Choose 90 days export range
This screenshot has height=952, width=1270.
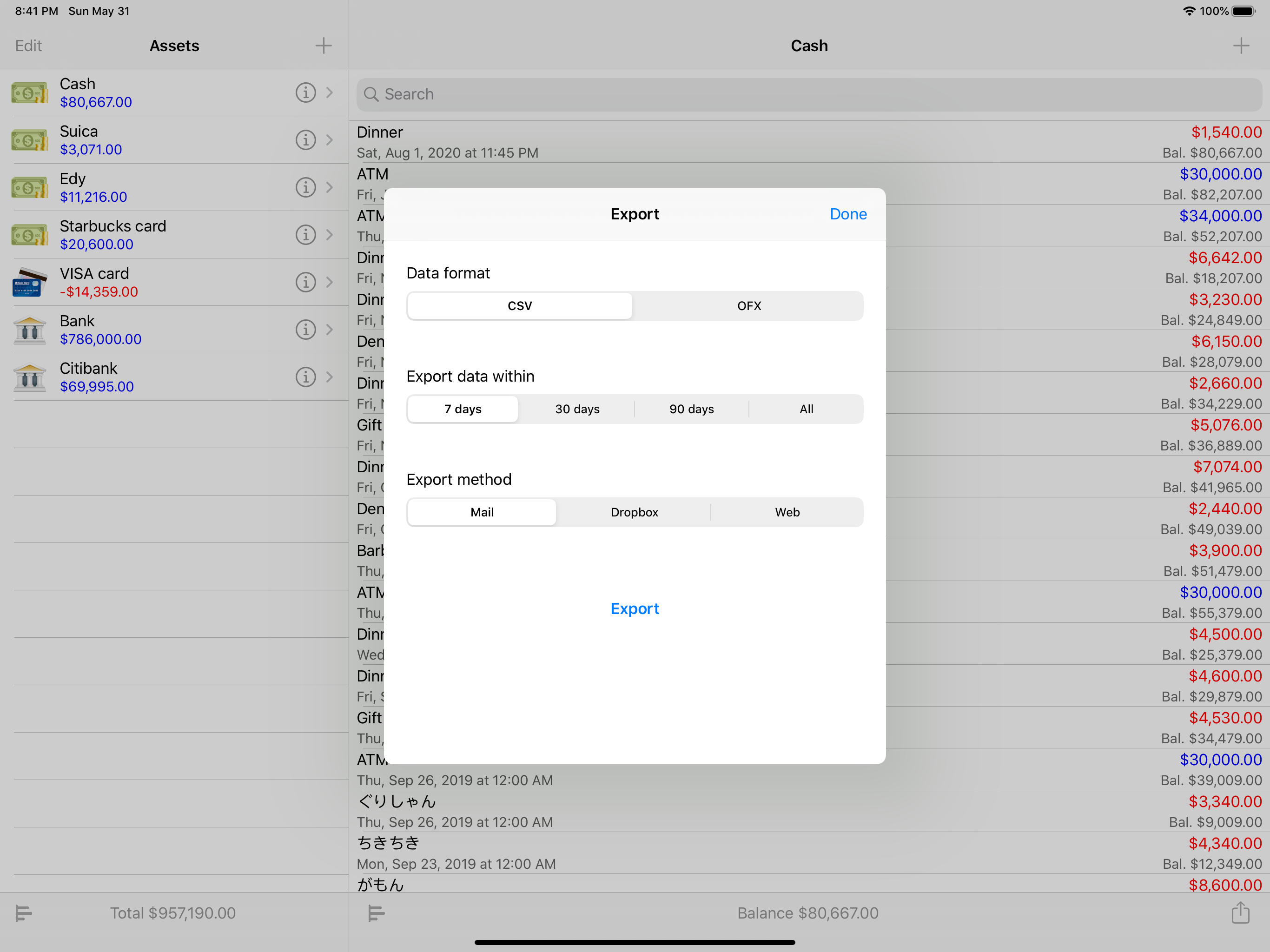[691, 410]
